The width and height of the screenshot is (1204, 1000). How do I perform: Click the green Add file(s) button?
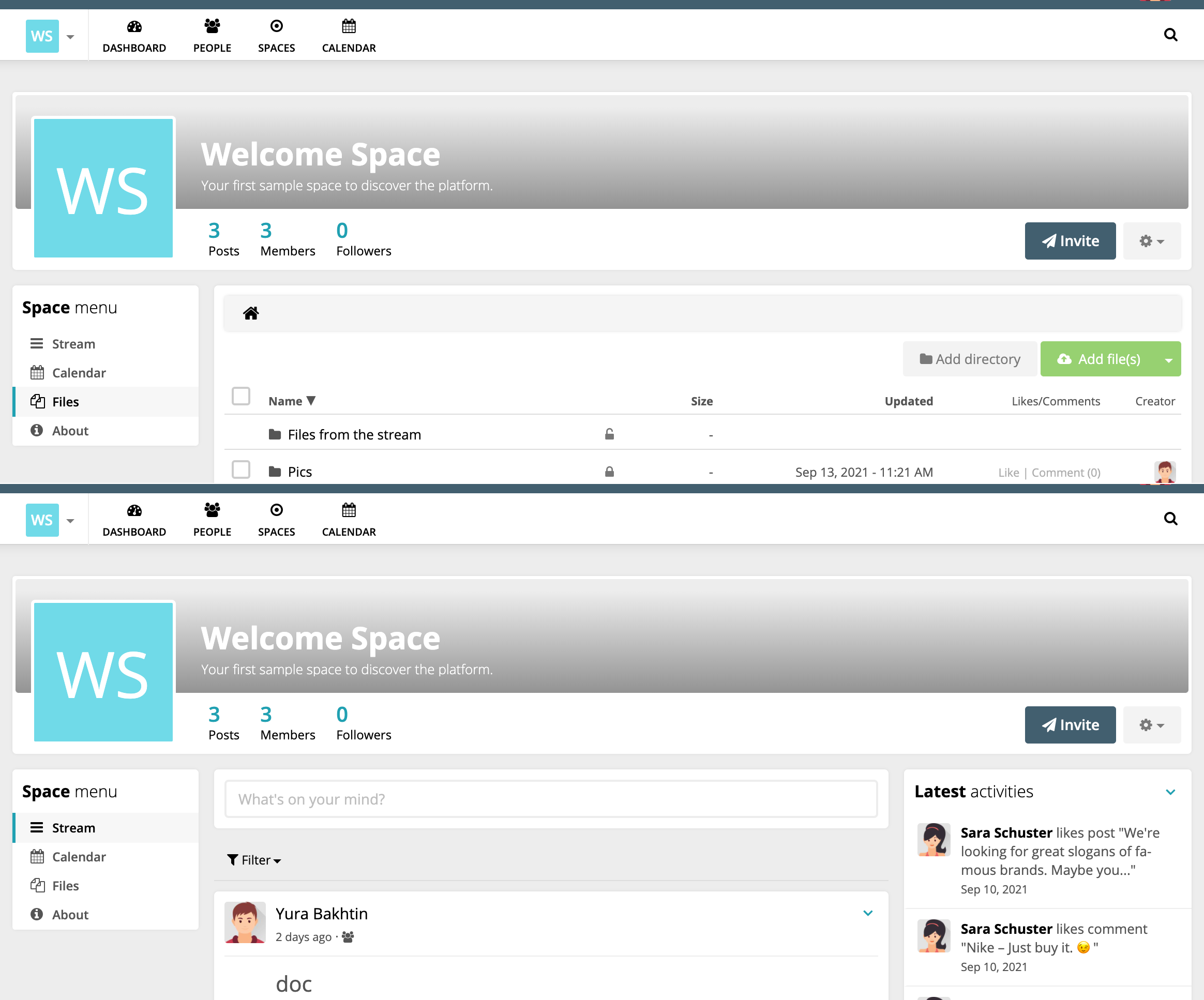(x=1098, y=359)
